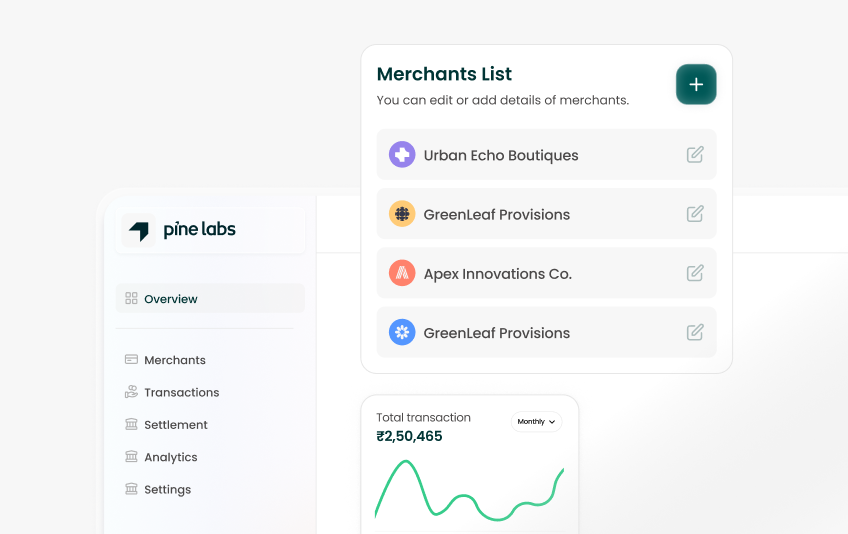Click the Analytics bank icon
The width and height of the screenshot is (848, 534).
[131, 457]
